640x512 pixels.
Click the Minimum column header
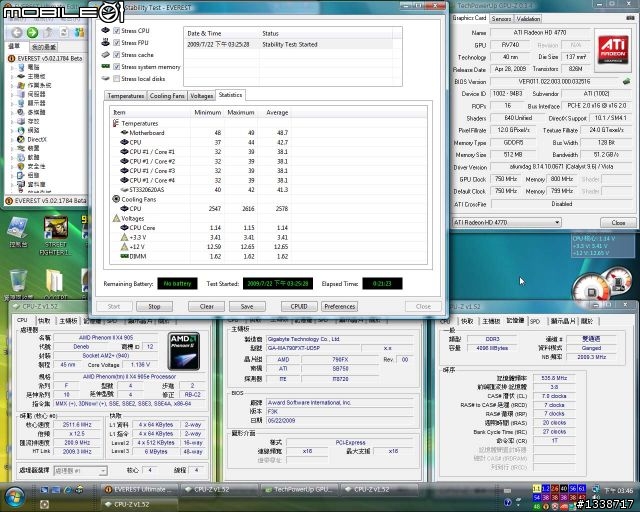coord(207,112)
